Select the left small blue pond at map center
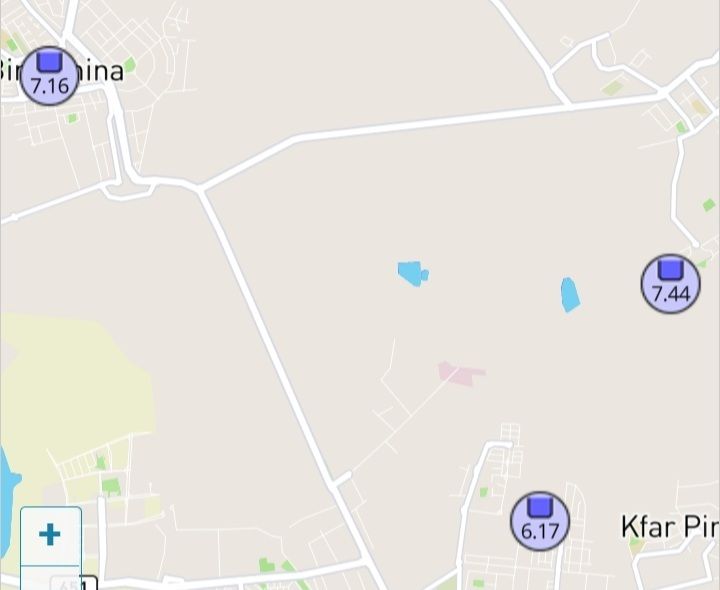The height and width of the screenshot is (590, 720). pyautogui.click(x=413, y=274)
